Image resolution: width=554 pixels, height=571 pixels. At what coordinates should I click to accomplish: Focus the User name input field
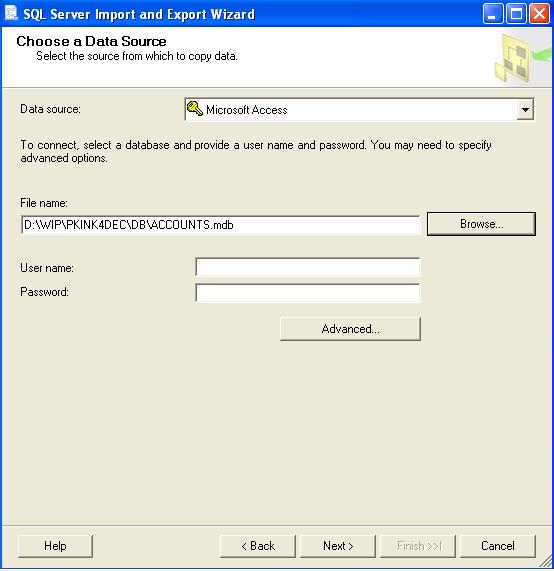[307, 267]
